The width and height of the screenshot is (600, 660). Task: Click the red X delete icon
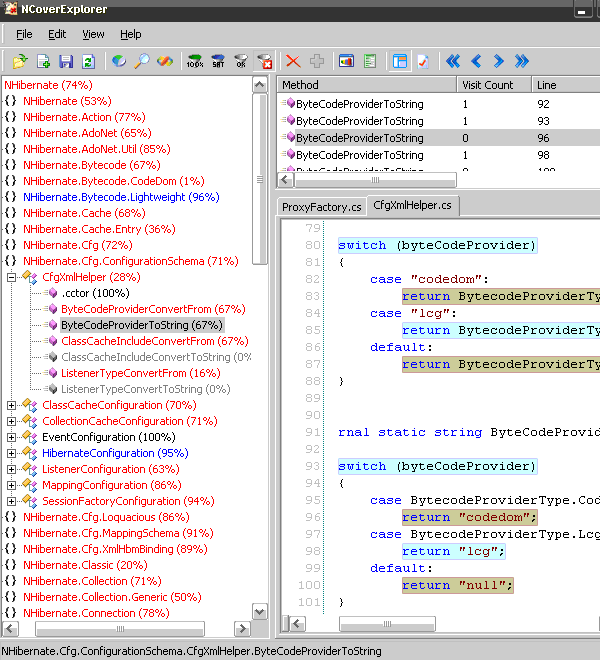coord(293,61)
